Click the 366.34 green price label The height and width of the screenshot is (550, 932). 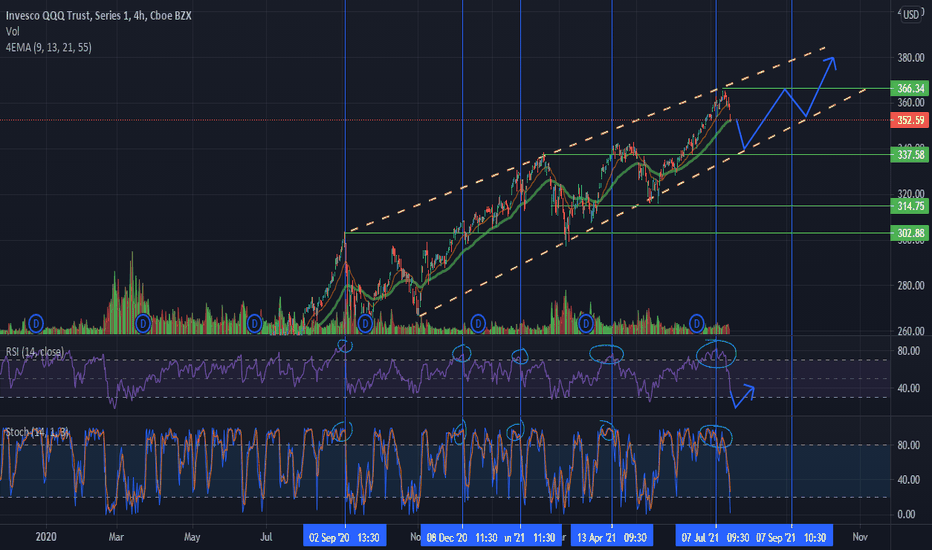click(x=910, y=89)
